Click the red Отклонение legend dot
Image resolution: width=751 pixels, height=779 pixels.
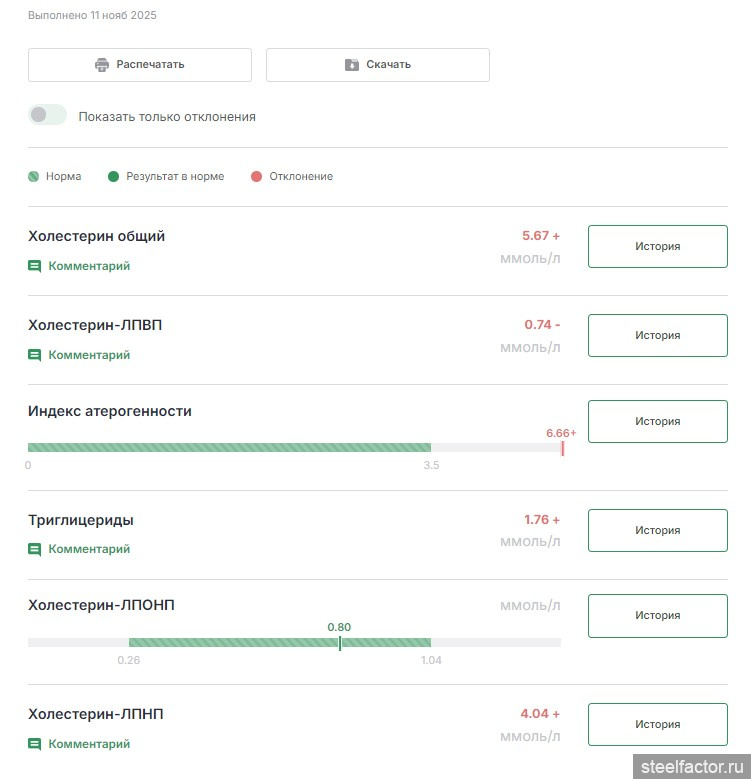[x=256, y=177]
